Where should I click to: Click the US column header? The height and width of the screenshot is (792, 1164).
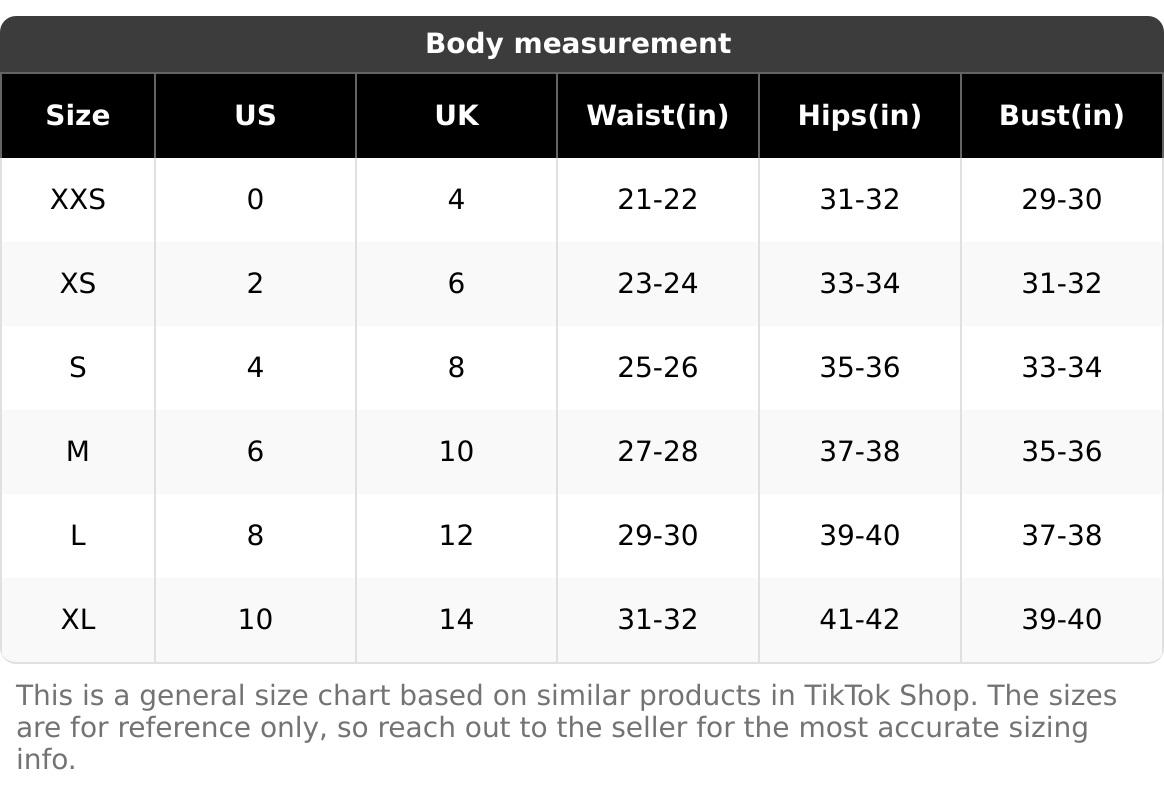point(255,116)
